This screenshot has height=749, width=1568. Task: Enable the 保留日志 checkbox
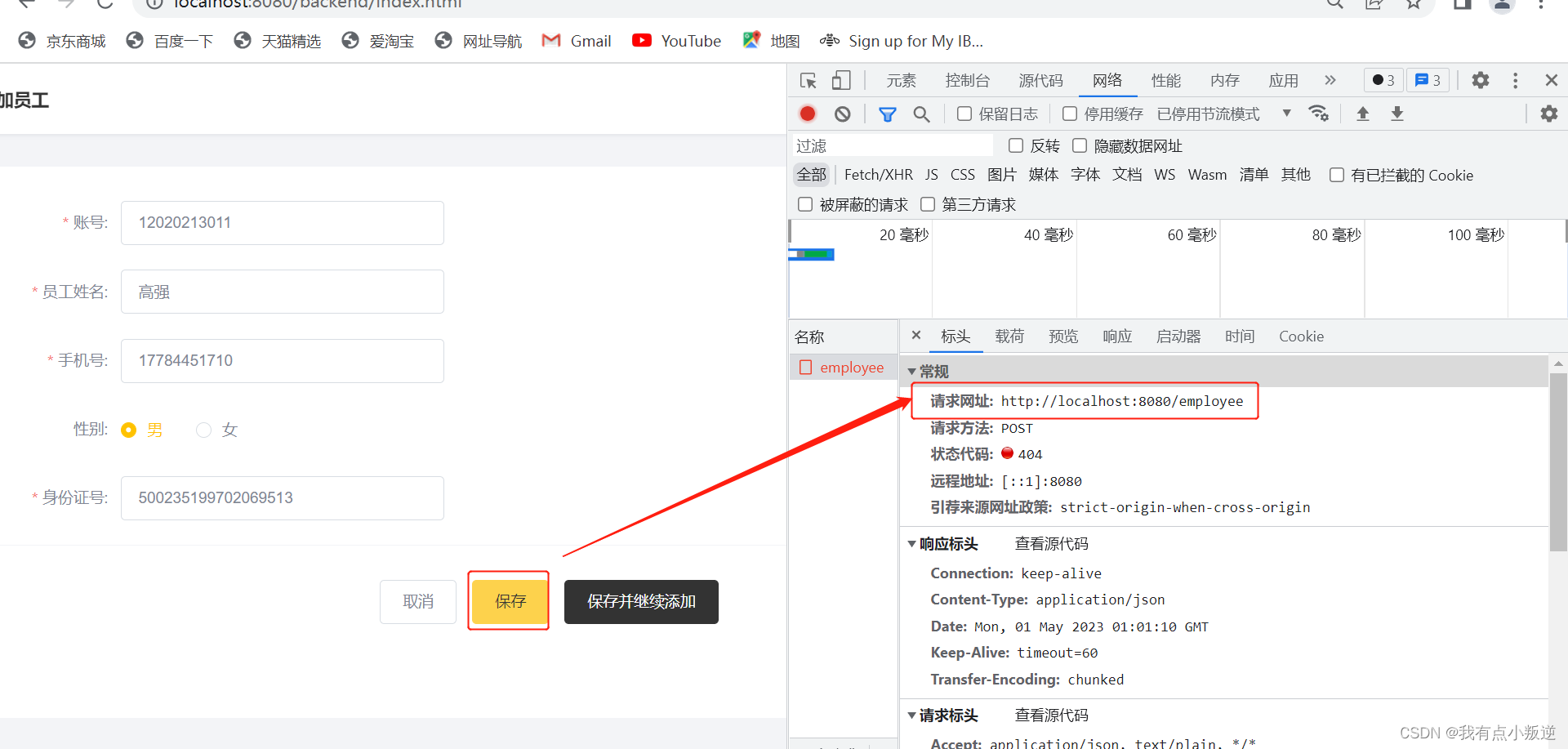(964, 114)
